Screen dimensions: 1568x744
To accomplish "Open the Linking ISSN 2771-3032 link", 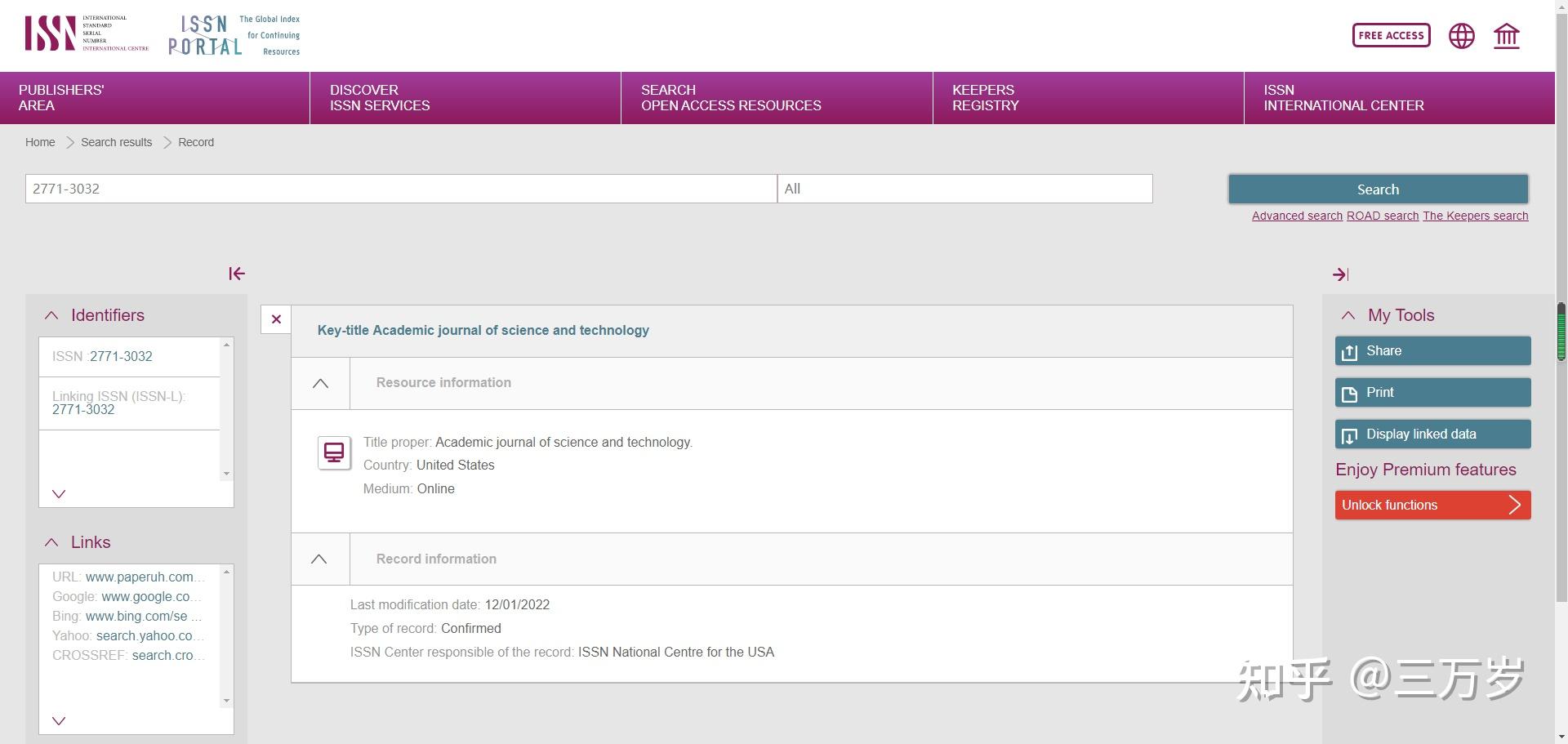I will tap(83, 410).
